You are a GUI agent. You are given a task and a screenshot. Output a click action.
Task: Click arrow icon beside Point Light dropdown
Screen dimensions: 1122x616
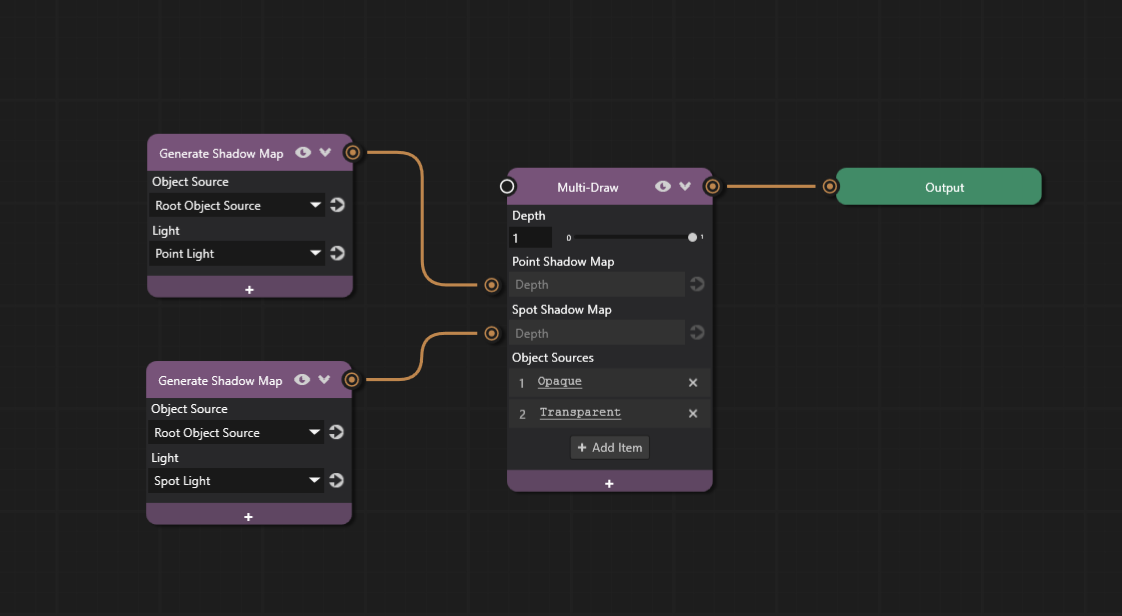(x=338, y=253)
